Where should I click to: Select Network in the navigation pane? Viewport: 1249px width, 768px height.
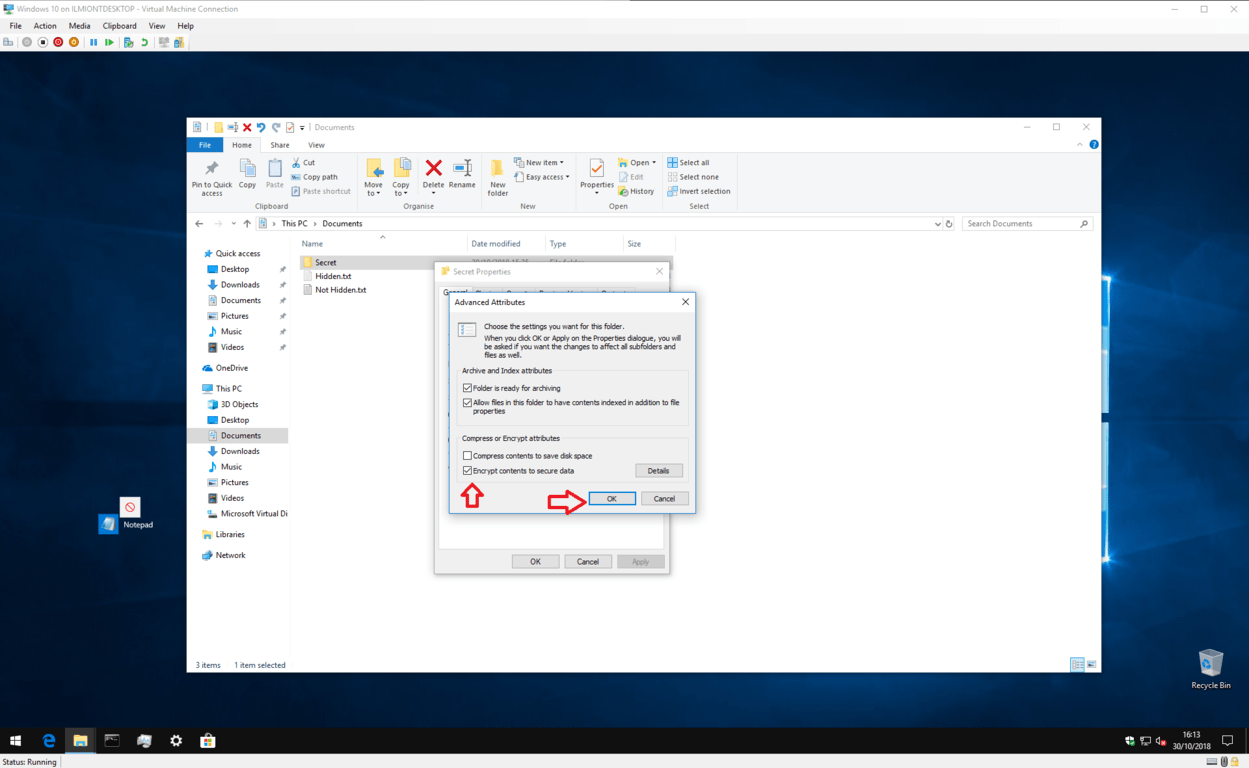click(x=230, y=555)
